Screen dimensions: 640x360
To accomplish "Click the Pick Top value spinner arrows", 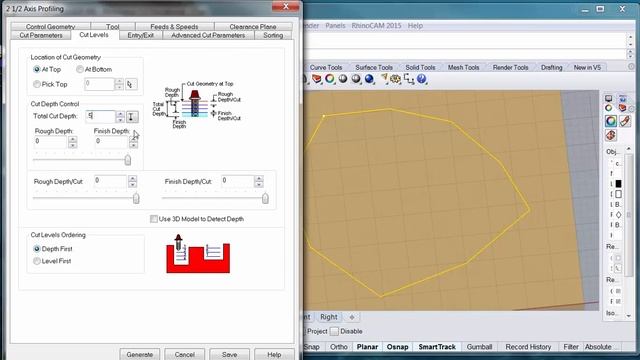I will pyautogui.click(x=119, y=84).
